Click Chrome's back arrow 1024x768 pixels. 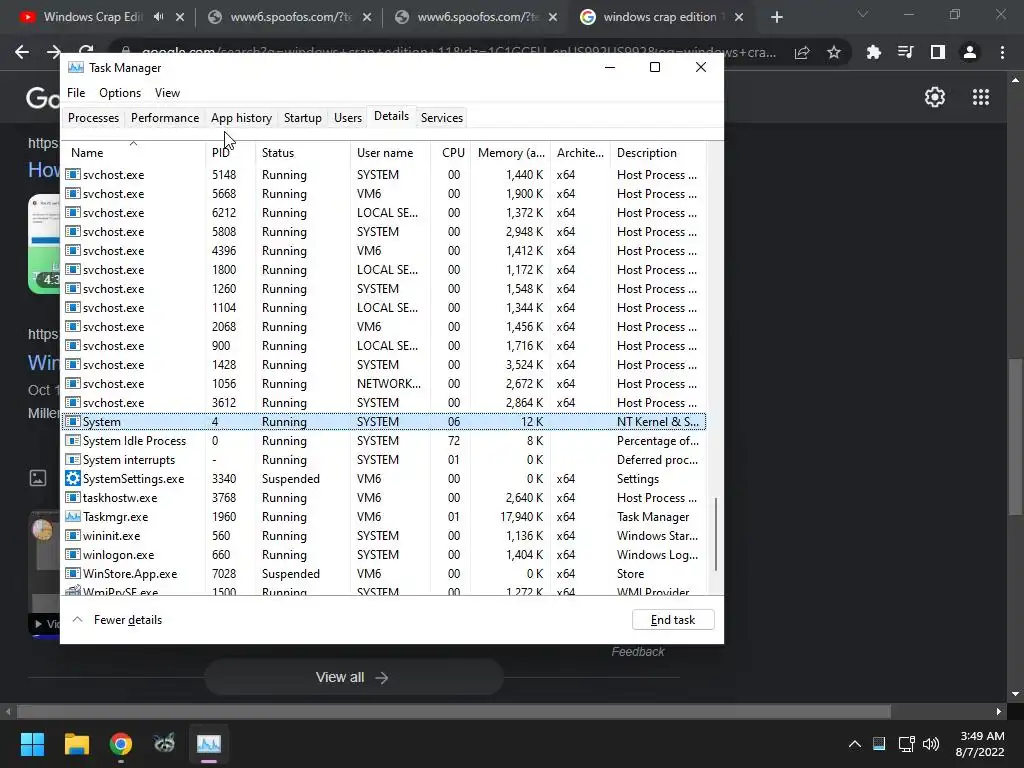tap(22, 52)
